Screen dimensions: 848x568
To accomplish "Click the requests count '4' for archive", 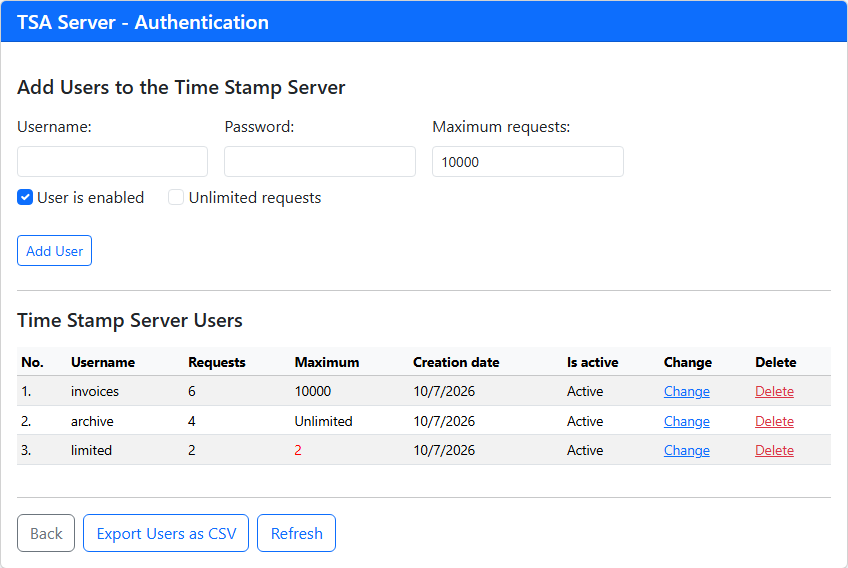I will [x=191, y=421].
